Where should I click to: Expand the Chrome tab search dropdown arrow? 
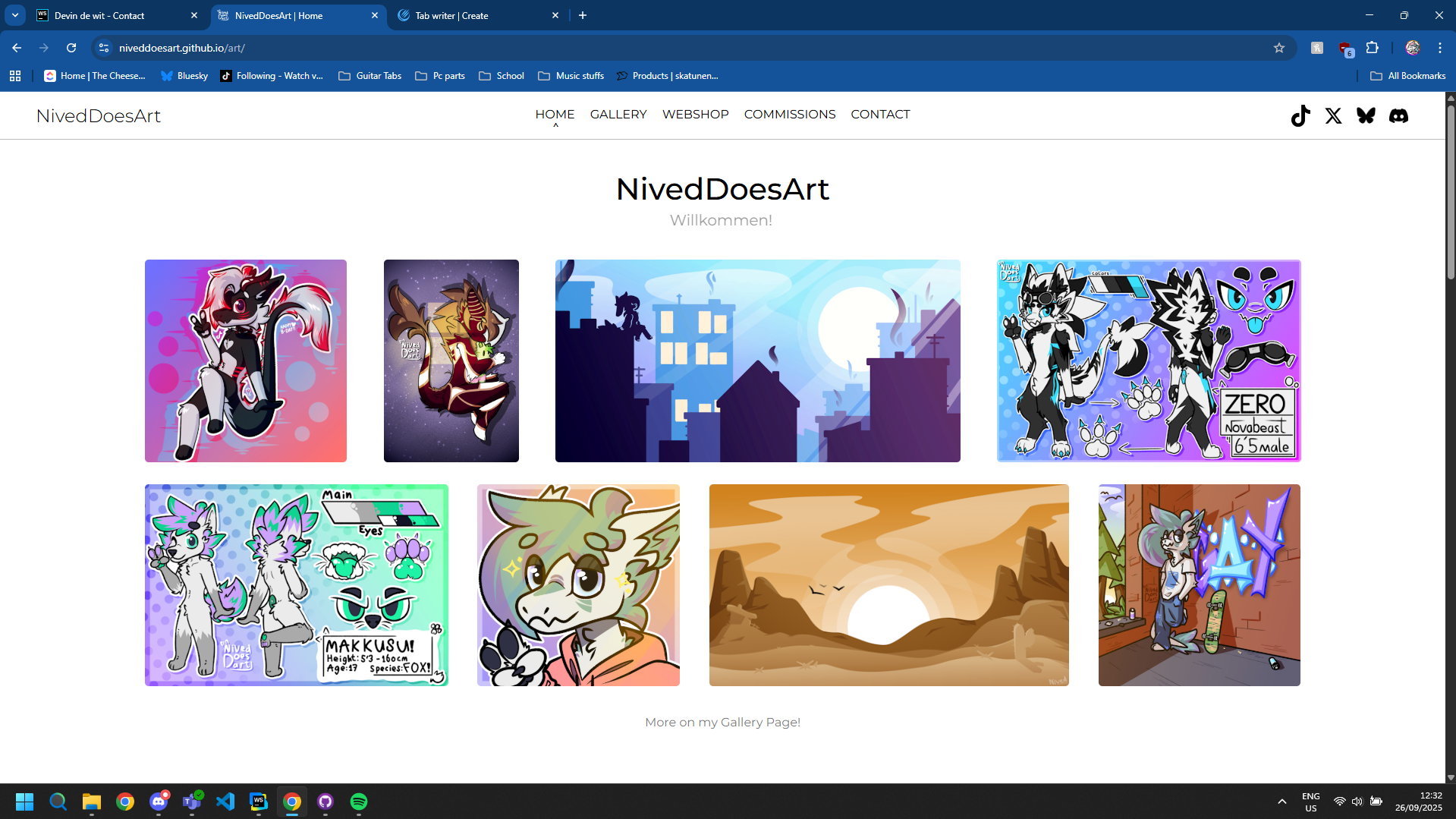tap(15, 15)
